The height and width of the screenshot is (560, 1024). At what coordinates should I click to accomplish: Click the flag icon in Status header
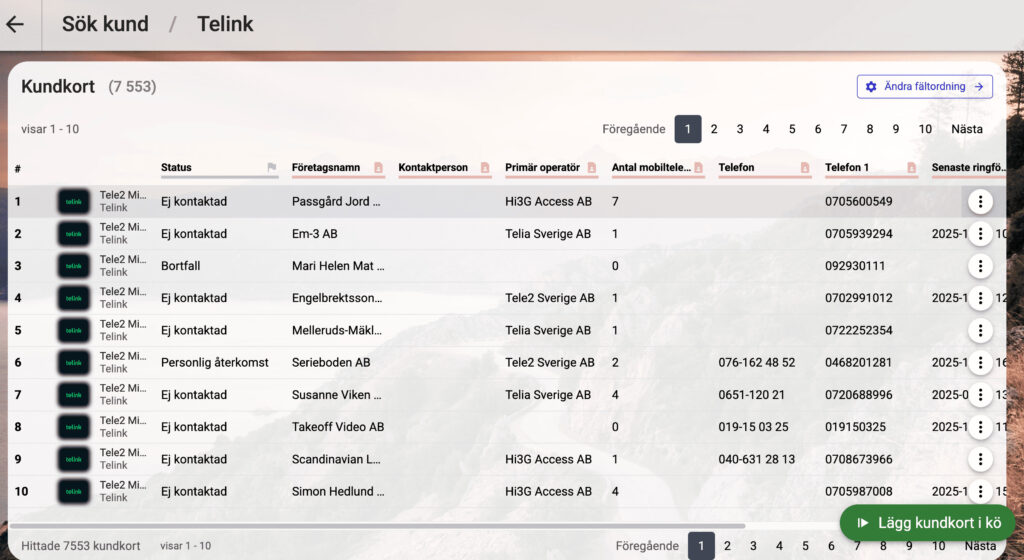pyautogui.click(x=272, y=168)
